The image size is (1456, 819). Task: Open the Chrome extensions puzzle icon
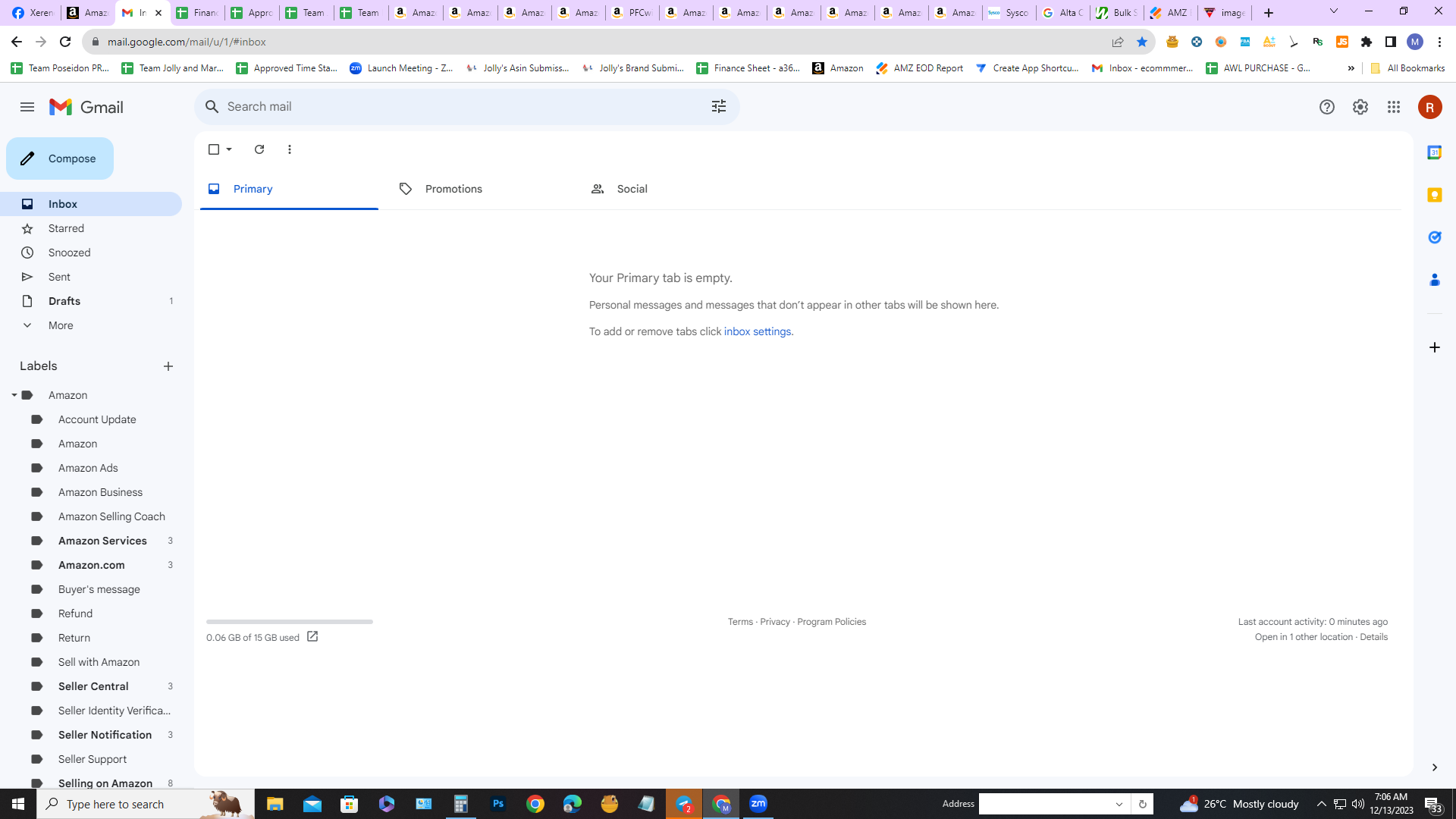[x=1366, y=42]
